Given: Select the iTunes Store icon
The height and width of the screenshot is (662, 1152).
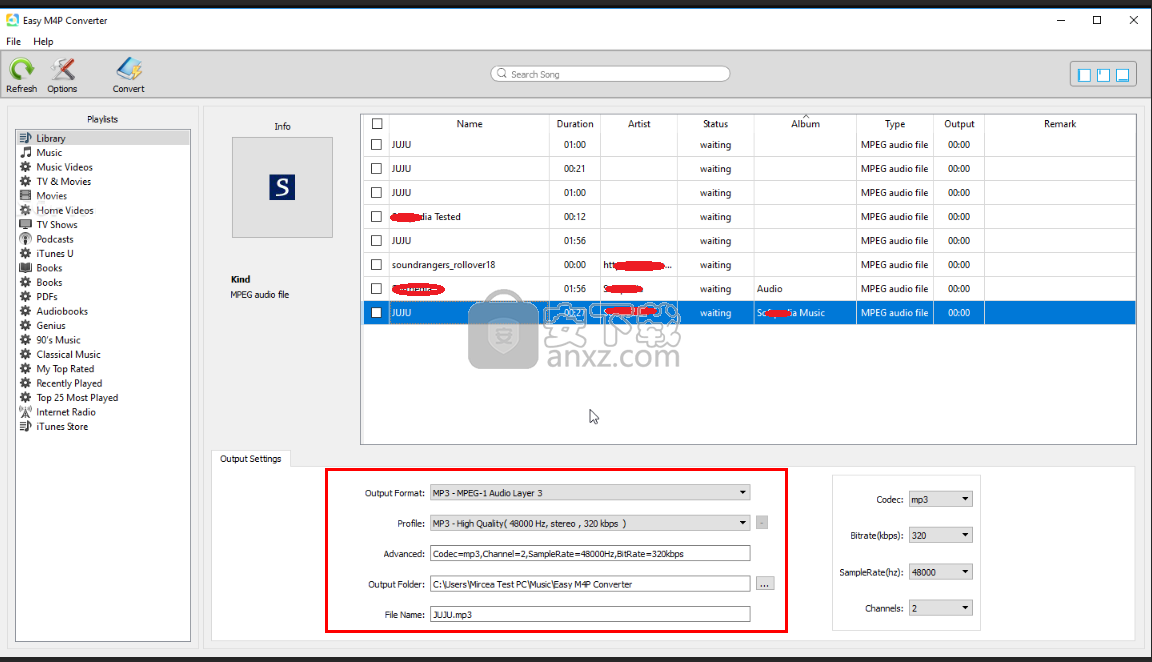Looking at the screenshot, I should coord(26,426).
